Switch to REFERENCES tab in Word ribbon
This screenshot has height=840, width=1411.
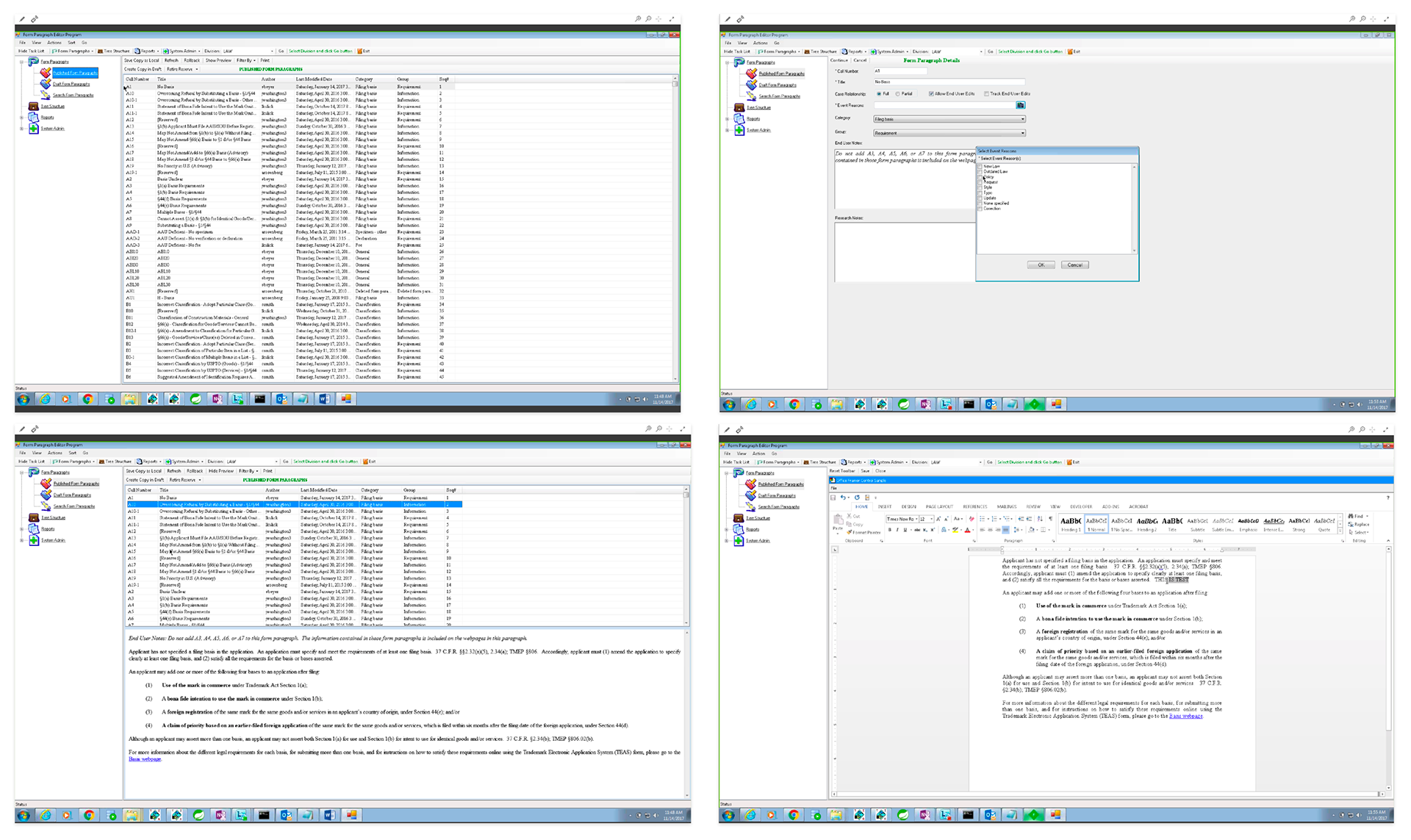tap(975, 506)
